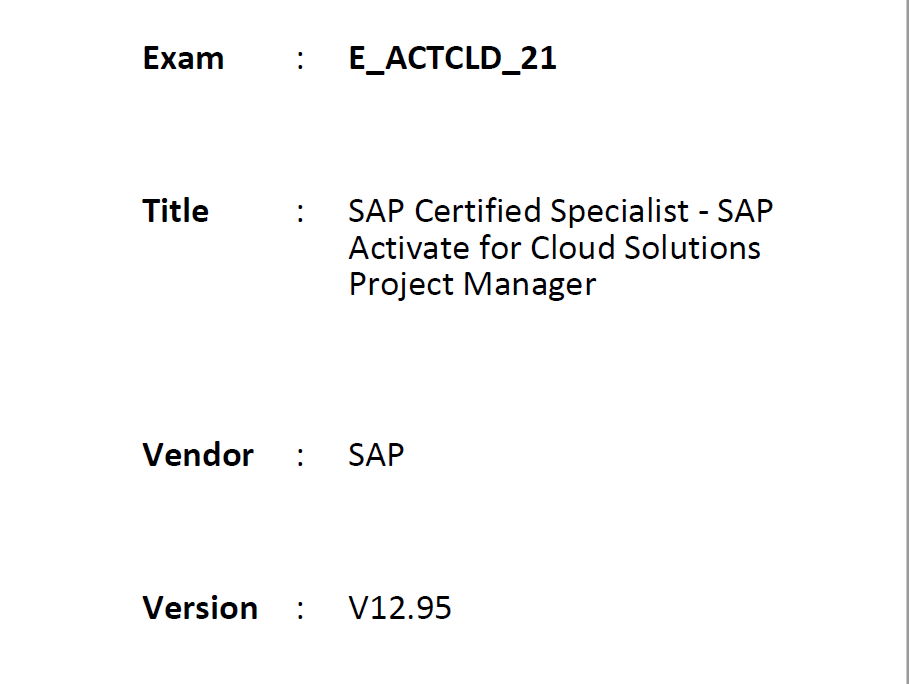Image resolution: width=909 pixels, height=684 pixels.
Task: Click the colon after the Vendor label
Action: 300,457
